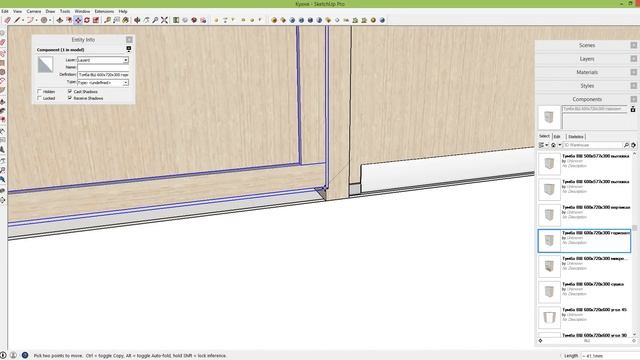Screen dimensions: 640x360
Task: Close the Entity Info panel
Action: 129,40
